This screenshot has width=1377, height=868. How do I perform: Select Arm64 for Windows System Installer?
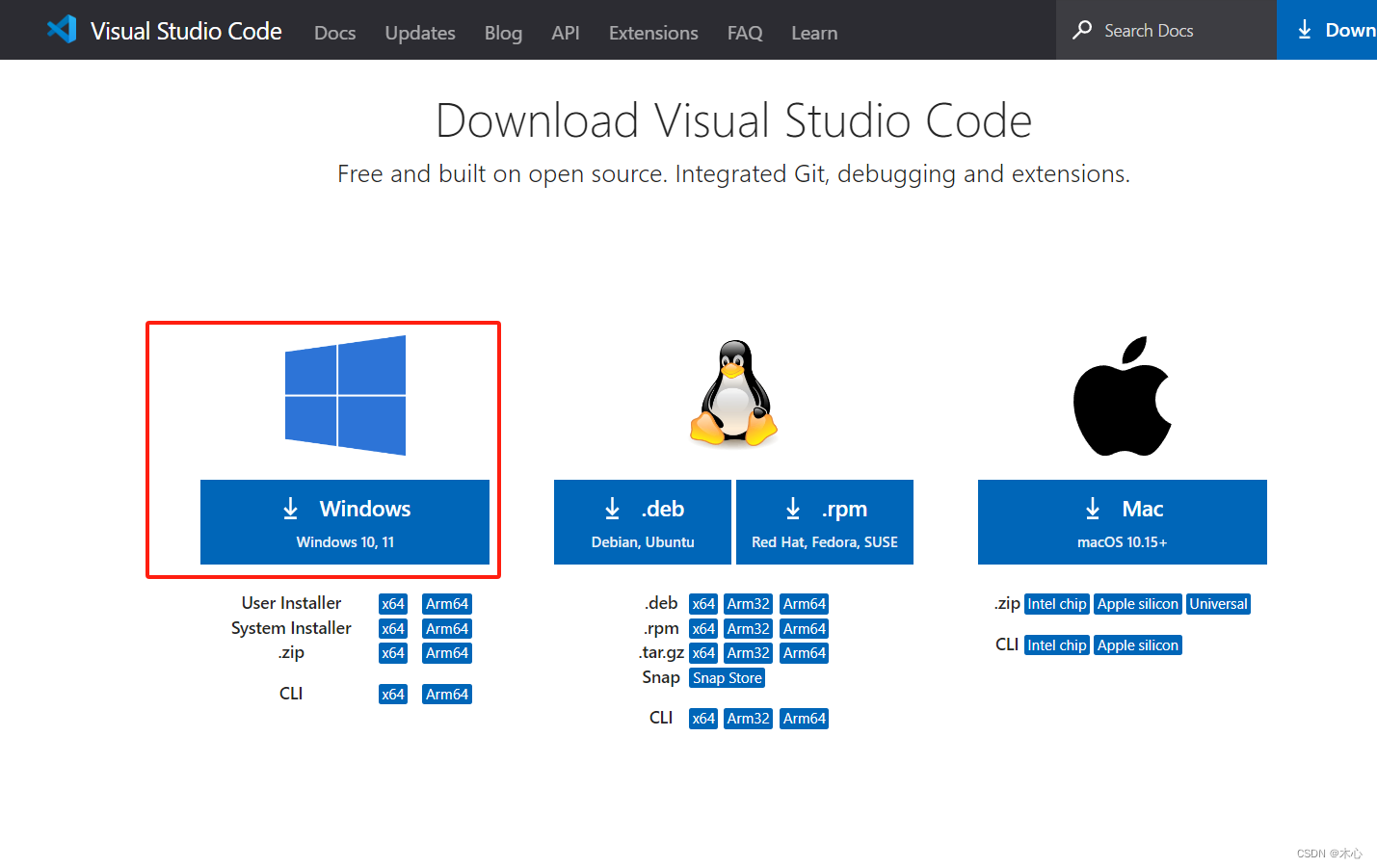(447, 629)
